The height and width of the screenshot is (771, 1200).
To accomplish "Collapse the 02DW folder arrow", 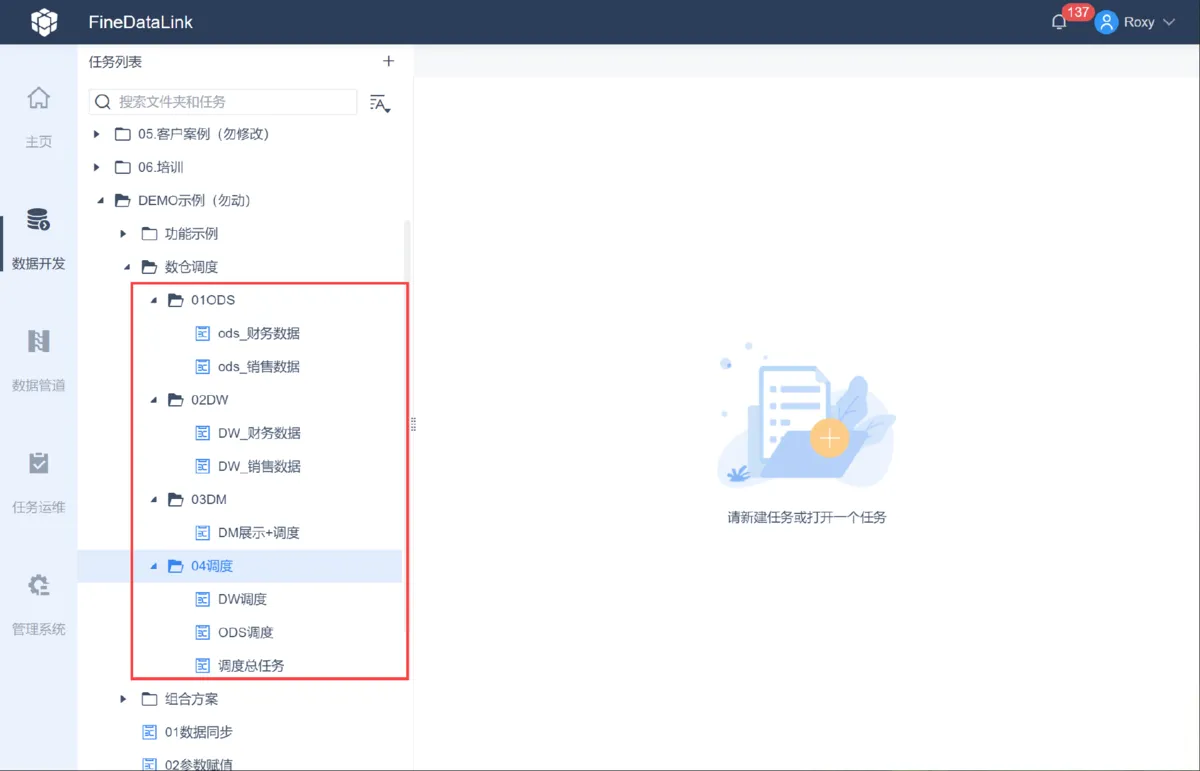I will click(x=154, y=400).
